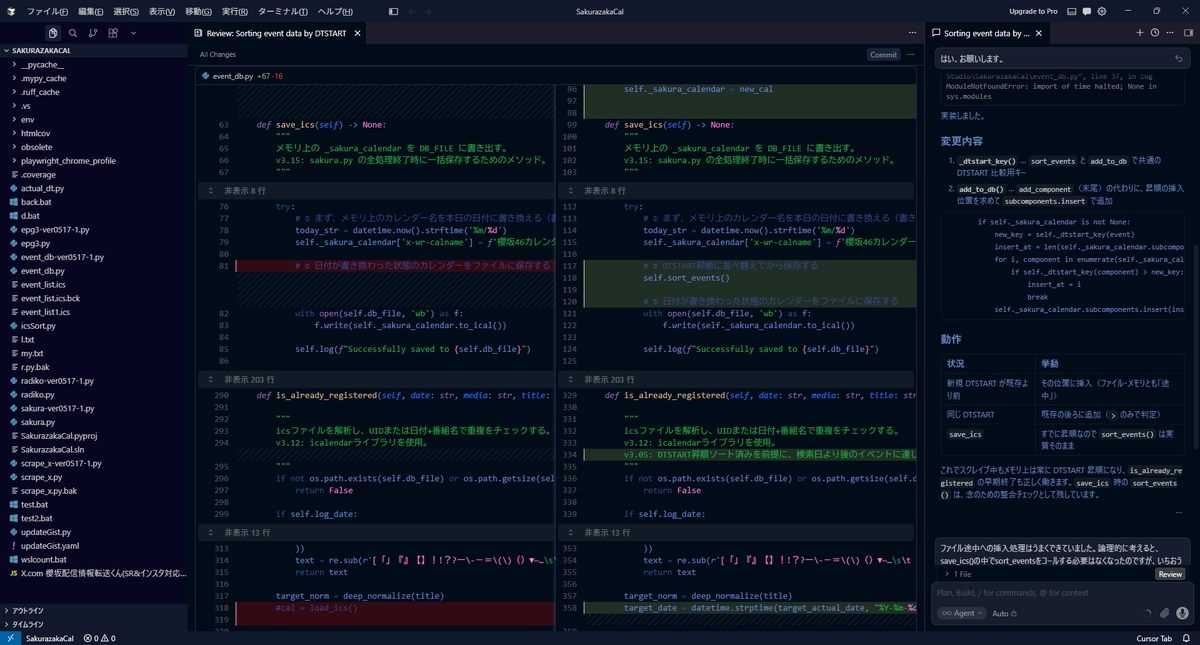Close the Sorting event data chat tab
The image size is (1200, 645).
(1038, 33)
